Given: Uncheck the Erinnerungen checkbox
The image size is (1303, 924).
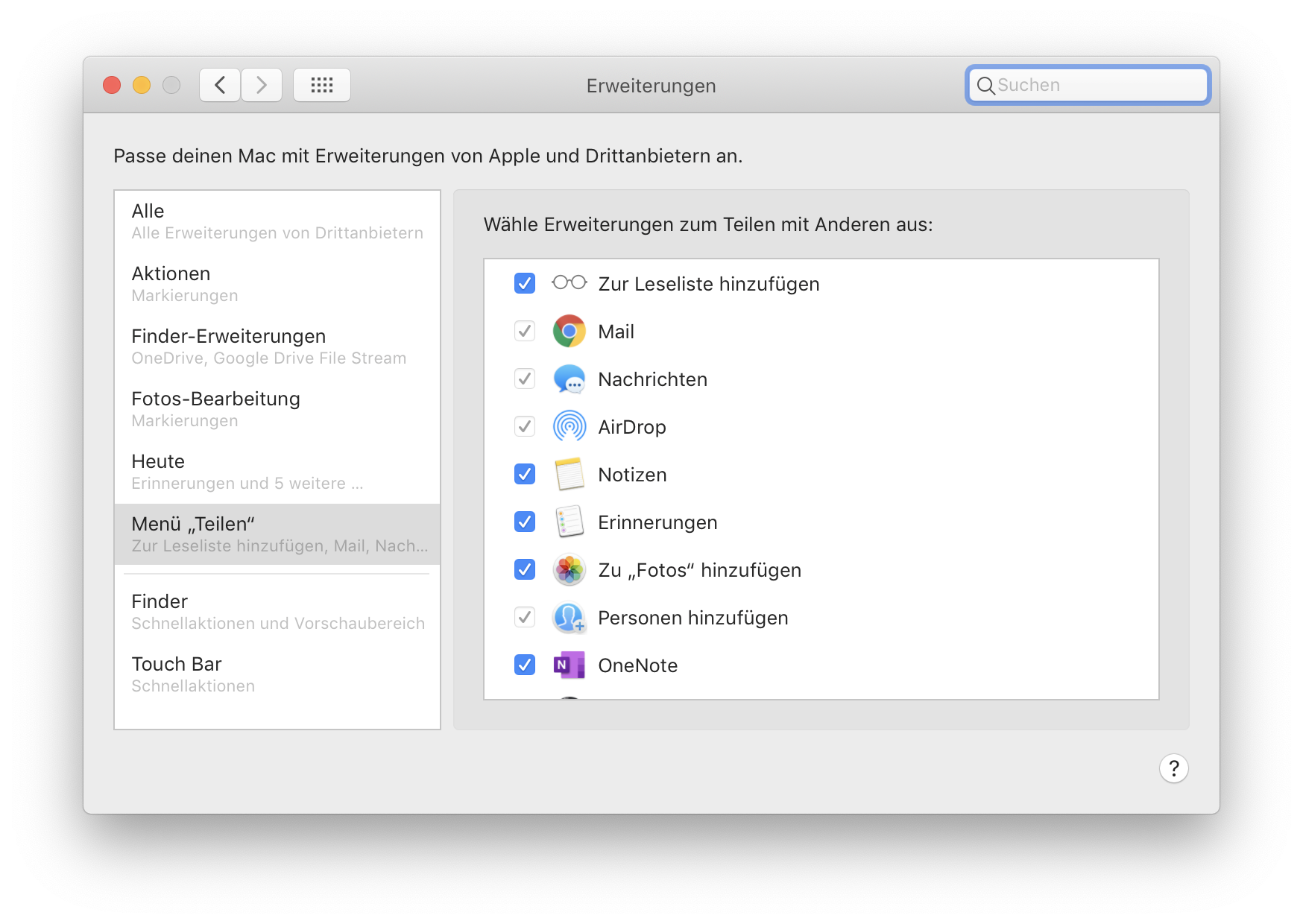Looking at the screenshot, I should coord(525,522).
